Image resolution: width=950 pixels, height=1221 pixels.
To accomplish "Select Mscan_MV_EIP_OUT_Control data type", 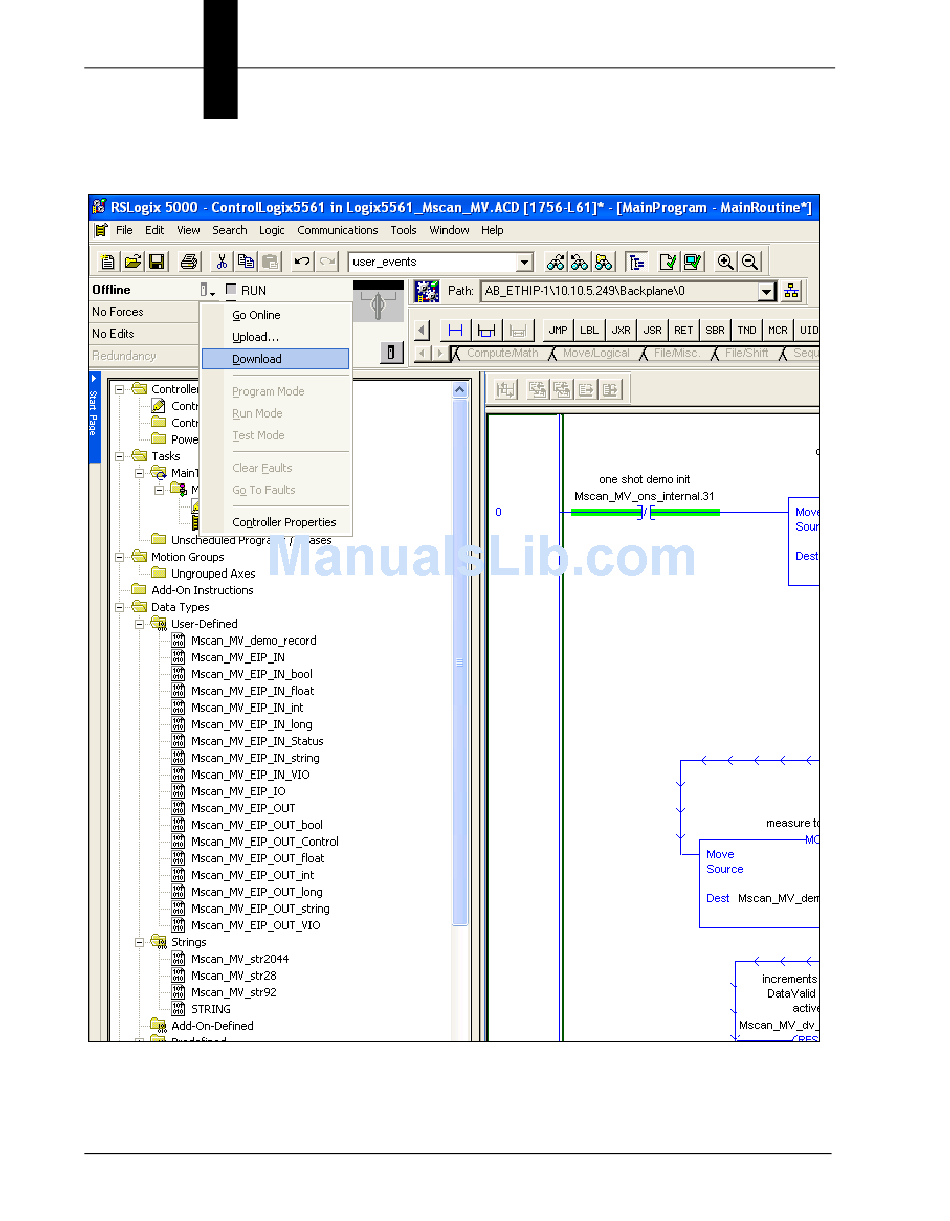I will [x=264, y=842].
